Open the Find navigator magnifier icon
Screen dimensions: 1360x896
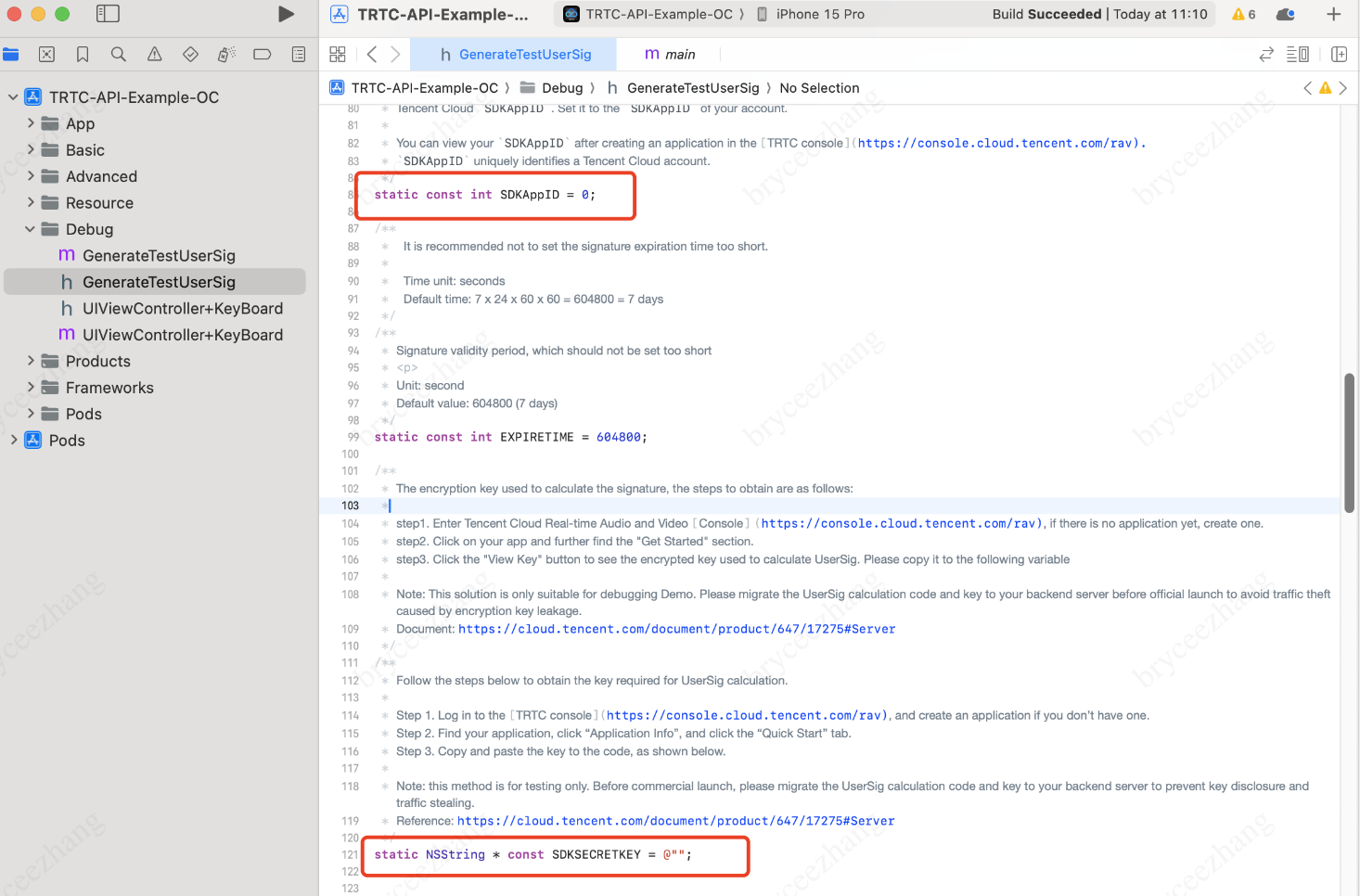pyautogui.click(x=119, y=55)
